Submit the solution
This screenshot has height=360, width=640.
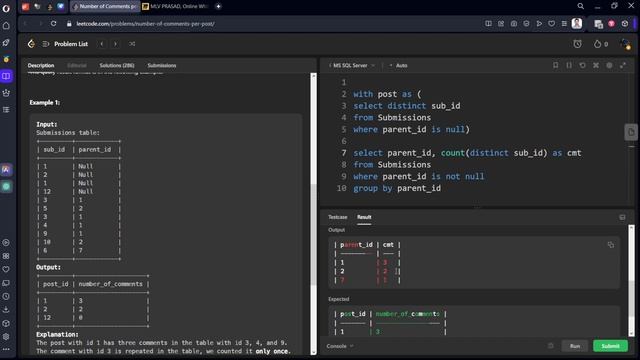coord(610,346)
